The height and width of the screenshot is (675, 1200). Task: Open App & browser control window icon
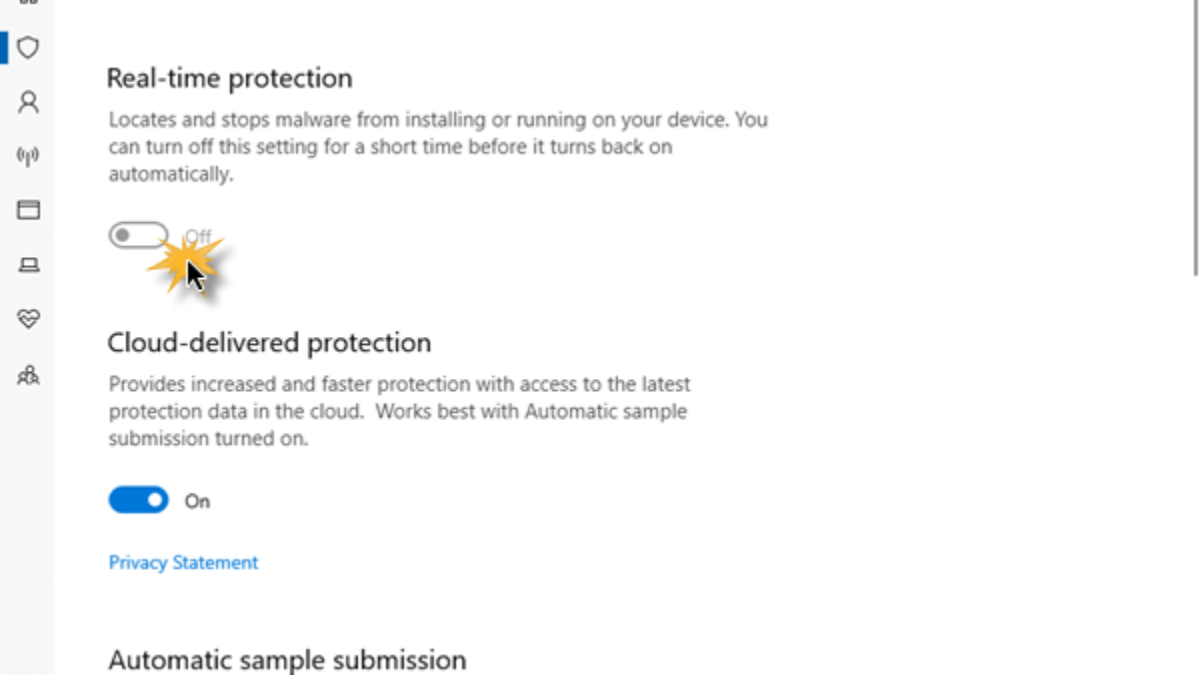coord(28,210)
